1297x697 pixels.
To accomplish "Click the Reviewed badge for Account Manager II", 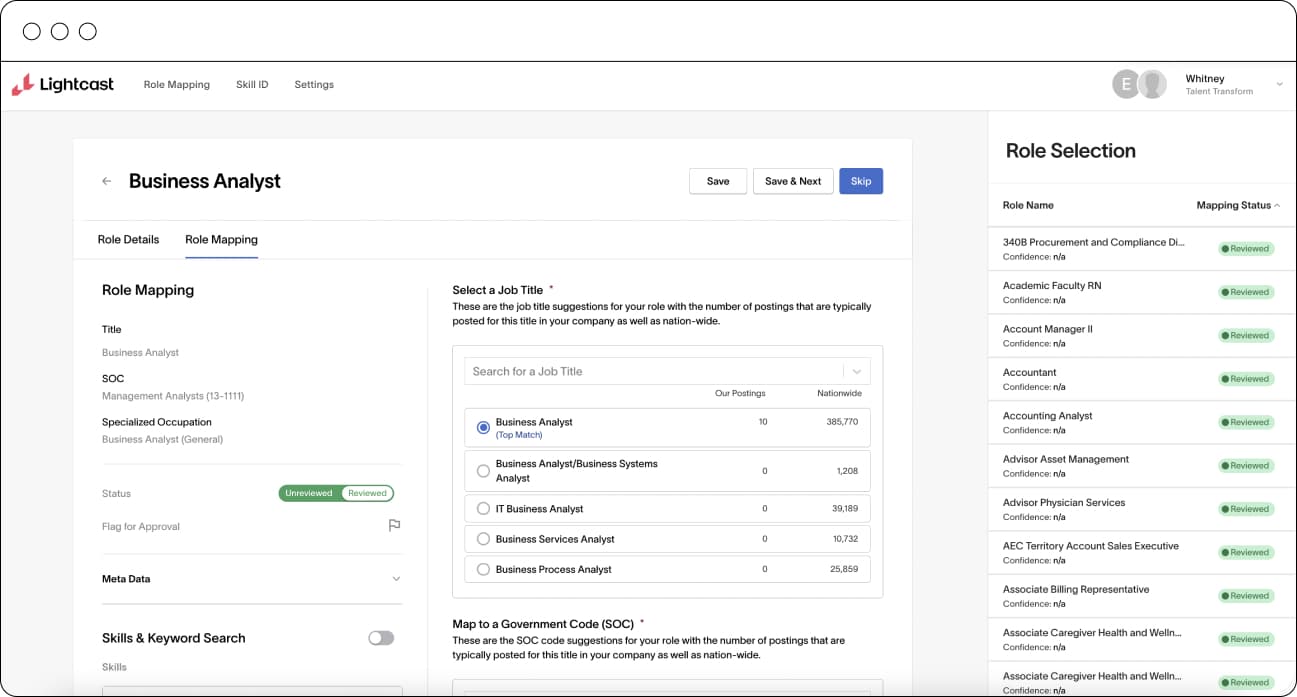I will tap(1245, 336).
